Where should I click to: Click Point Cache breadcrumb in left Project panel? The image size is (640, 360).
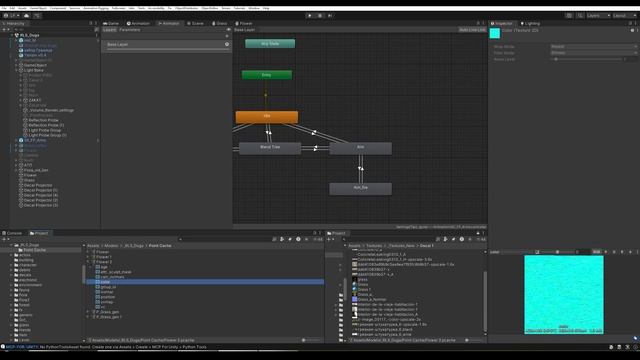(160, 246)
